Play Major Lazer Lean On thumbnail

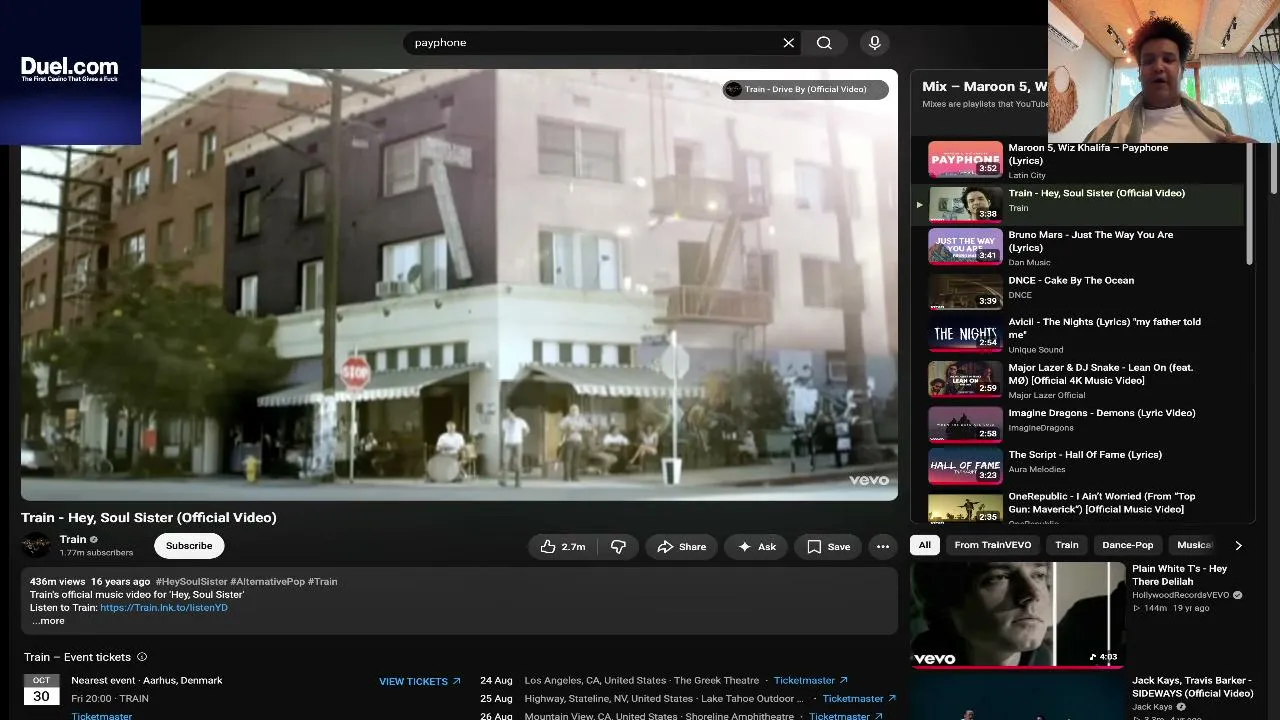coord(965,379)
